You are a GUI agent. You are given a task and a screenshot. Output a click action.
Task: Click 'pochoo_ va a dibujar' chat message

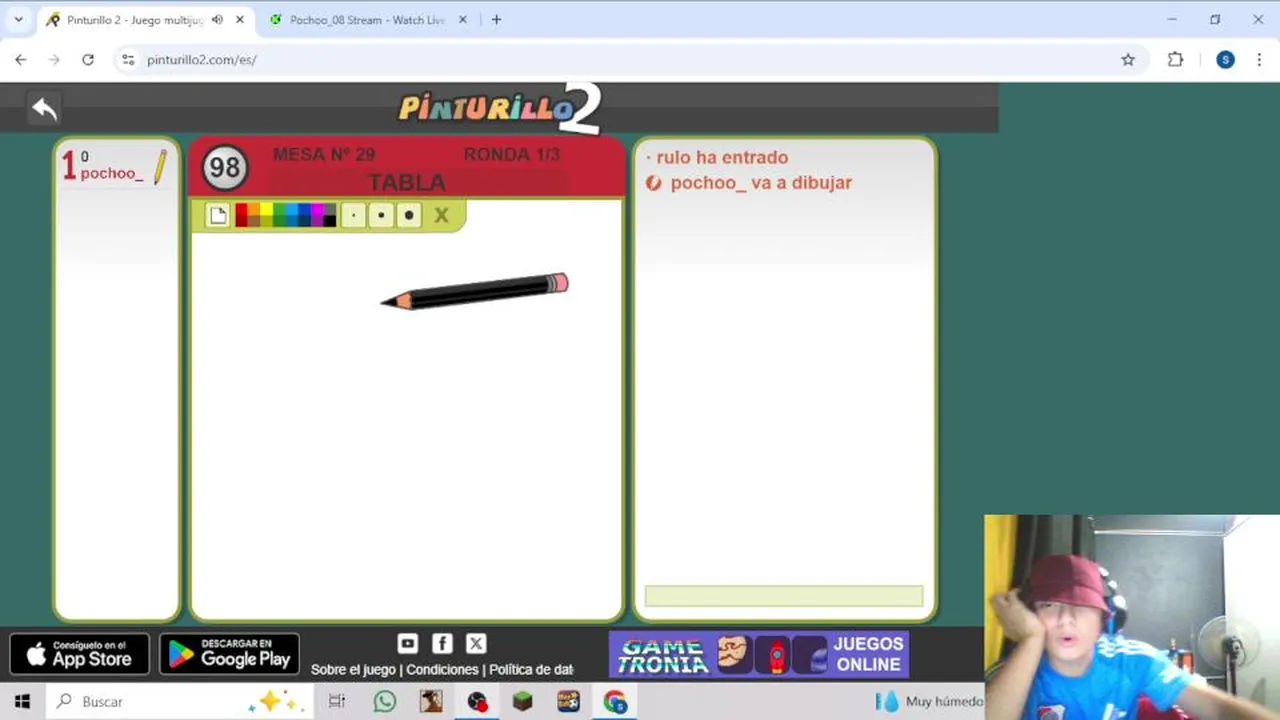[x=761, y=183]
